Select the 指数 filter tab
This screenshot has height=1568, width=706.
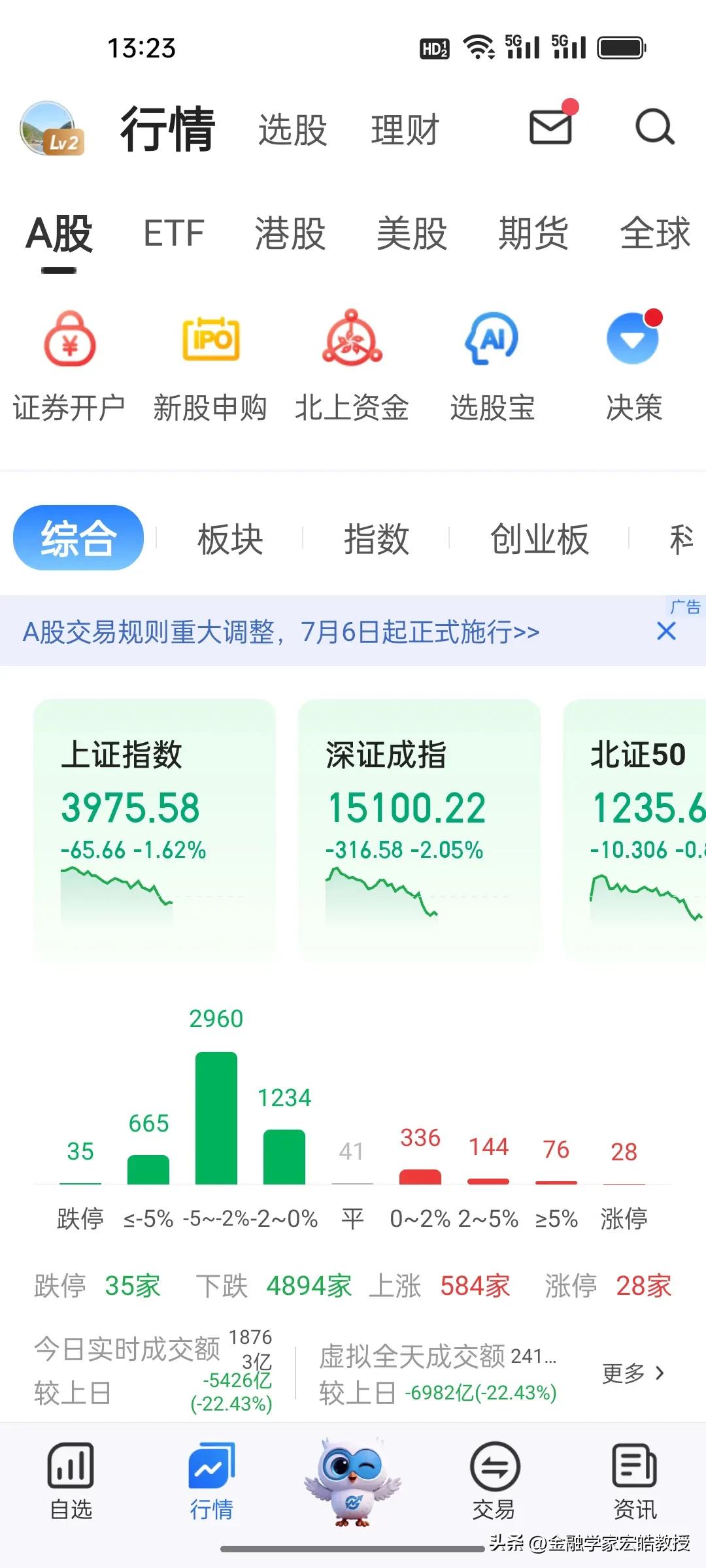[377, 539]
